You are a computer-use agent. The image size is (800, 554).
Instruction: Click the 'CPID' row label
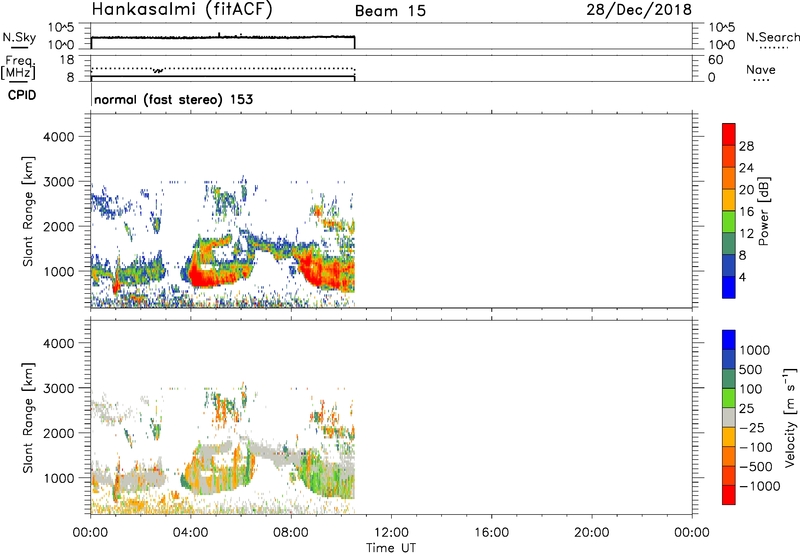[x=22, y=95]
